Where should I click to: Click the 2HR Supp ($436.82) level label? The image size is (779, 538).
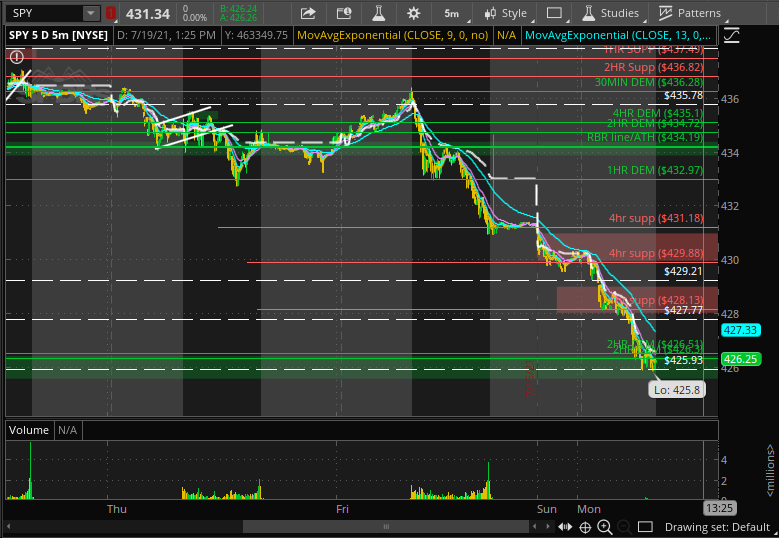click(x=653, y=67)
